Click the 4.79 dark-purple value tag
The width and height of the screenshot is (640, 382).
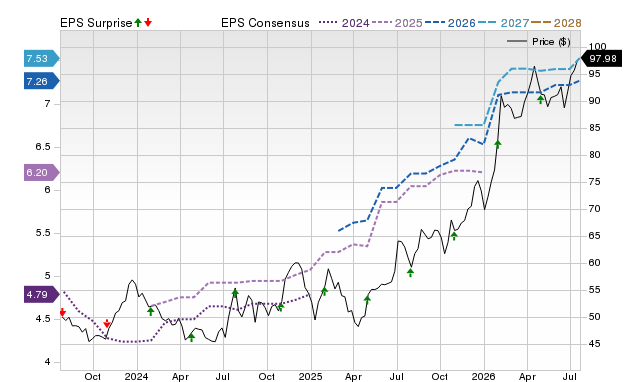pyautogui.click(x=42, y=295)
